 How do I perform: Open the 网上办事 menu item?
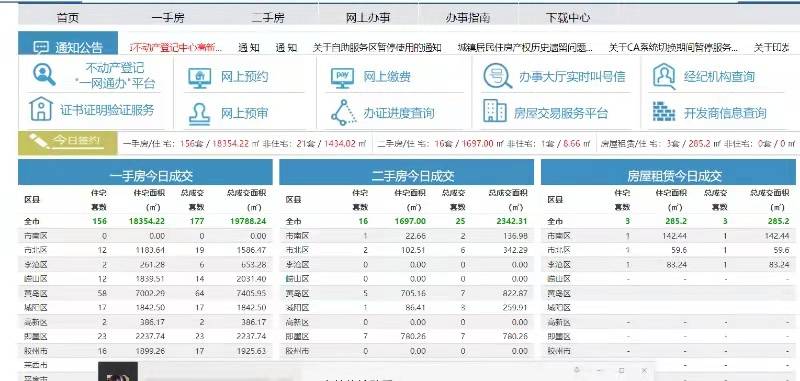tap(368, 18)
